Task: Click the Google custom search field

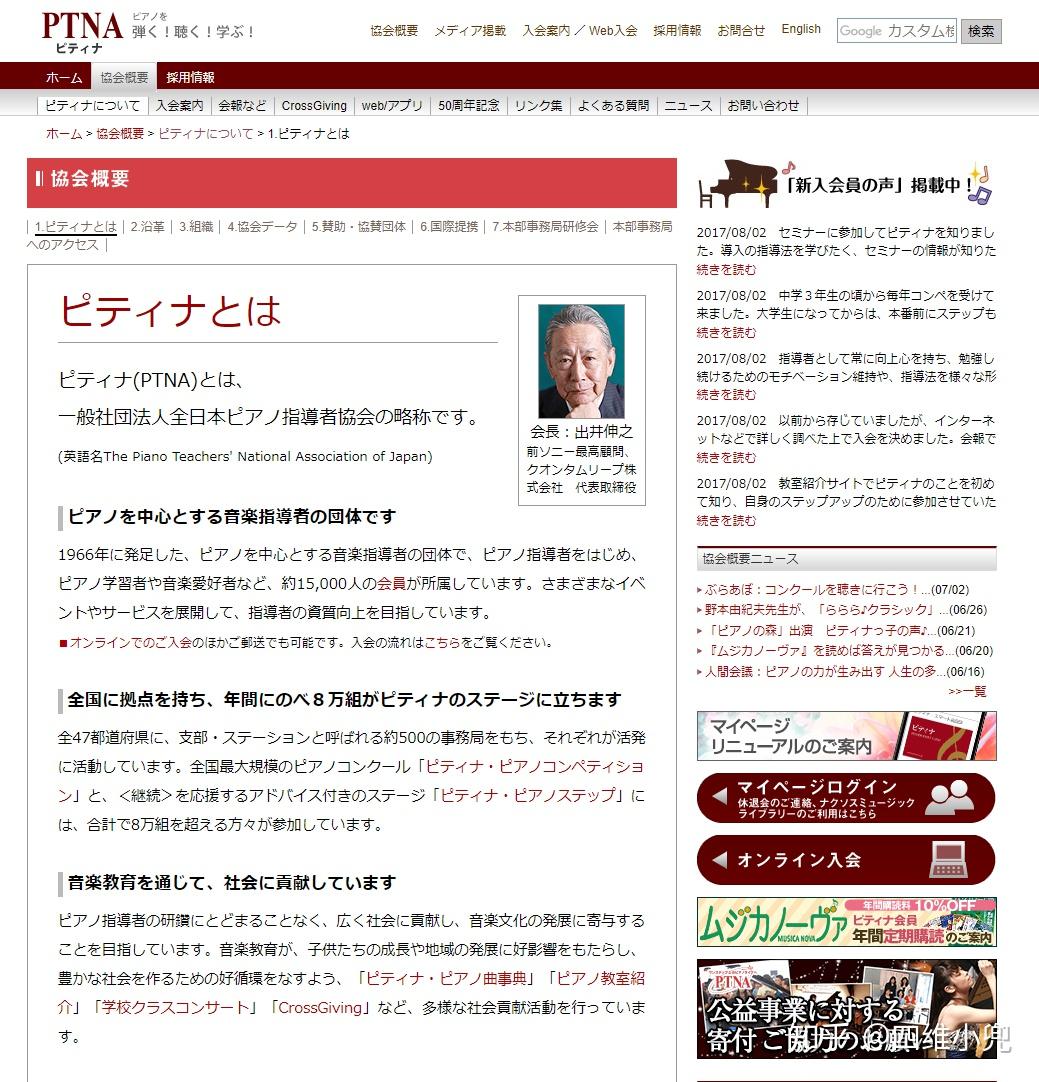Action: (x=896, y=31)
